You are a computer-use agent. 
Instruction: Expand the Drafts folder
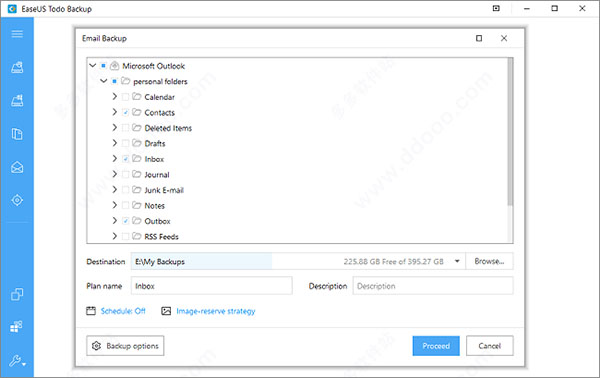pyautogui.click(x=114, y=143)
